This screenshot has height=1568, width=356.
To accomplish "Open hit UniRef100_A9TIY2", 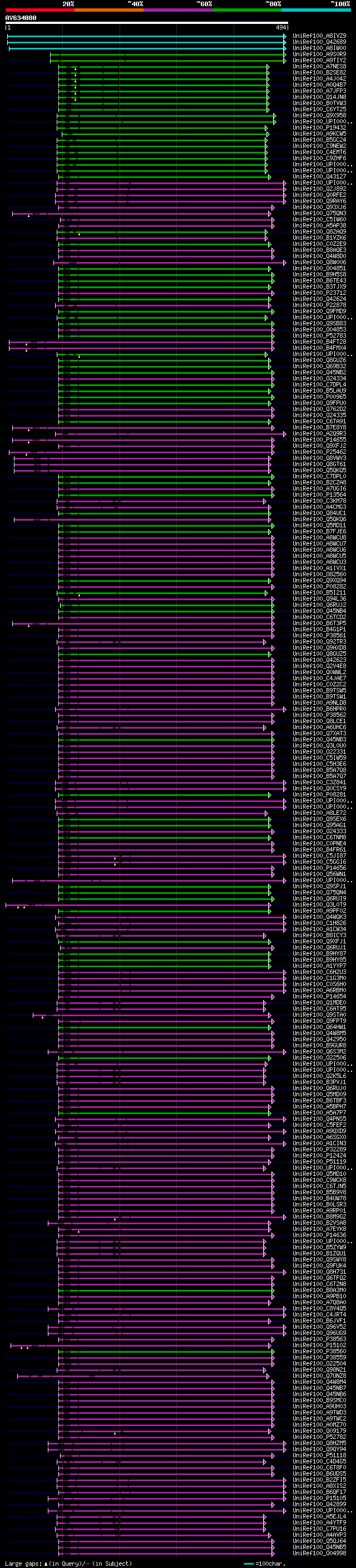I will coord(319,60).
